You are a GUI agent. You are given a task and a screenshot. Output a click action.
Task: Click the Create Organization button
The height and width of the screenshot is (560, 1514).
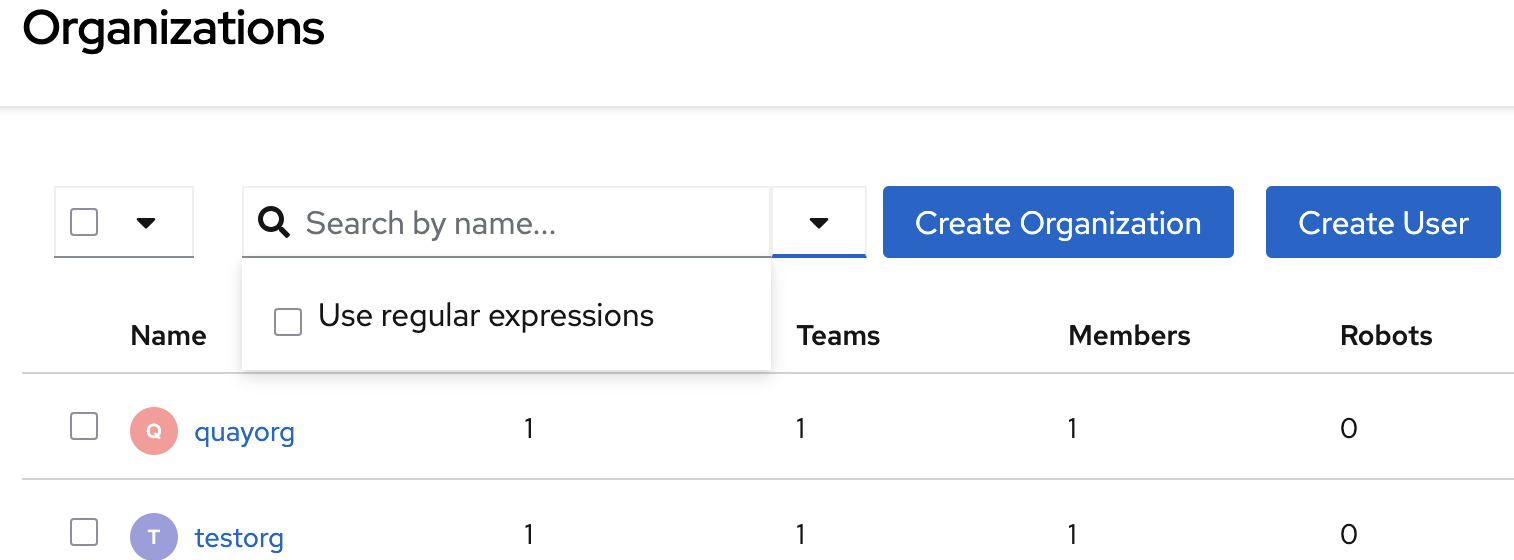[1057, 222]
